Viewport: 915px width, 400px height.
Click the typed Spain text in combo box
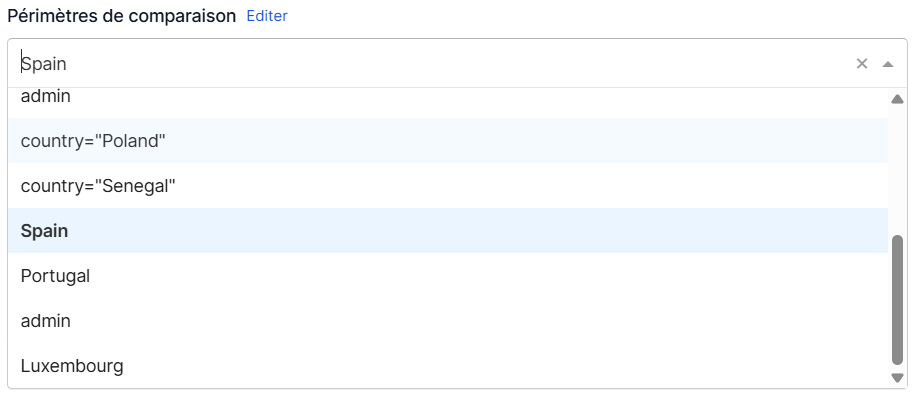44,64
